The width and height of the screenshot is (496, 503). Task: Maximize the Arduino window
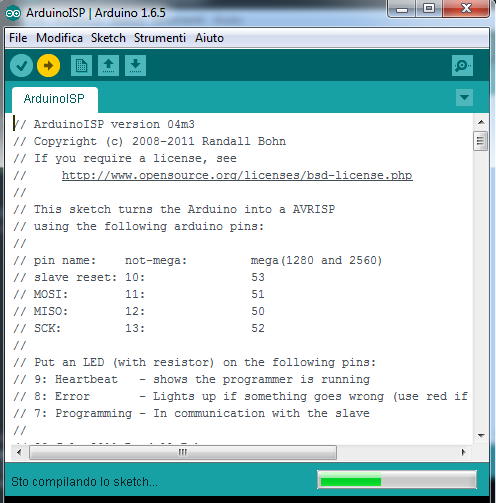coord(429,9)
